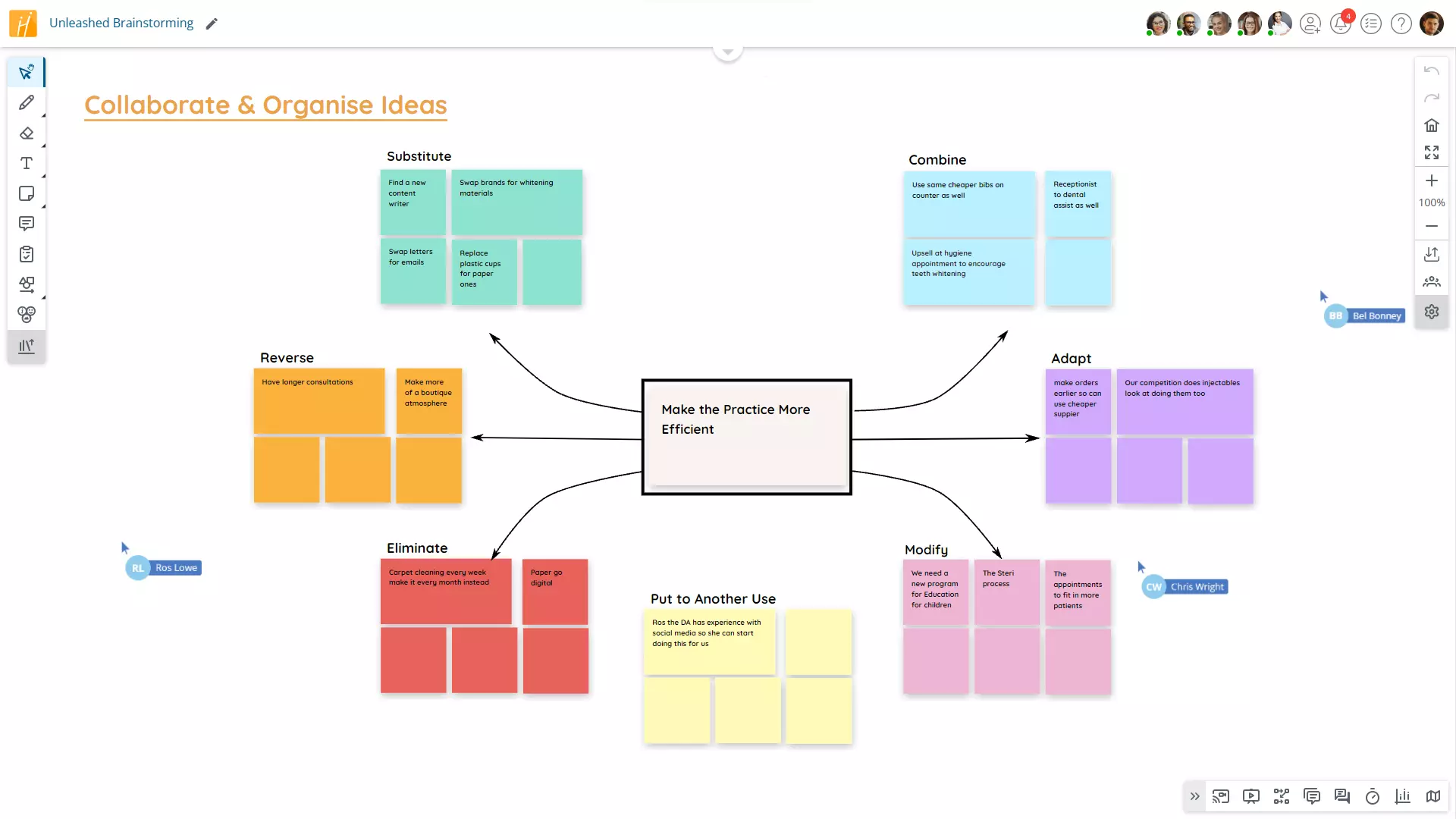Edit the Unleashed Brainstorming title
Viewport: 1456px width, 819px height.
212,23
